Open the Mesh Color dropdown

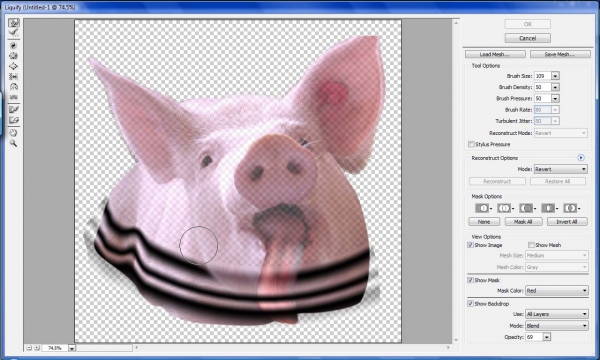point(556,267)
